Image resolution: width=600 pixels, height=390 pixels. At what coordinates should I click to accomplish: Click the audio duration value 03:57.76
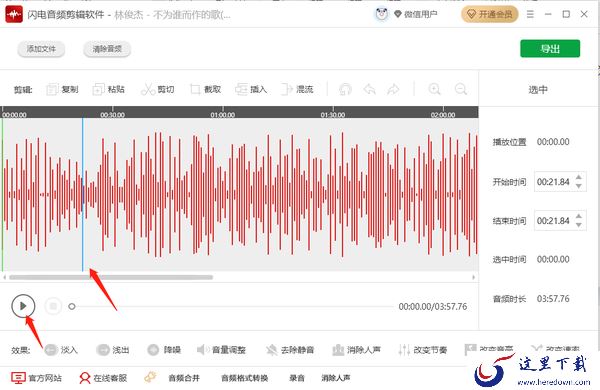[553, 299]
